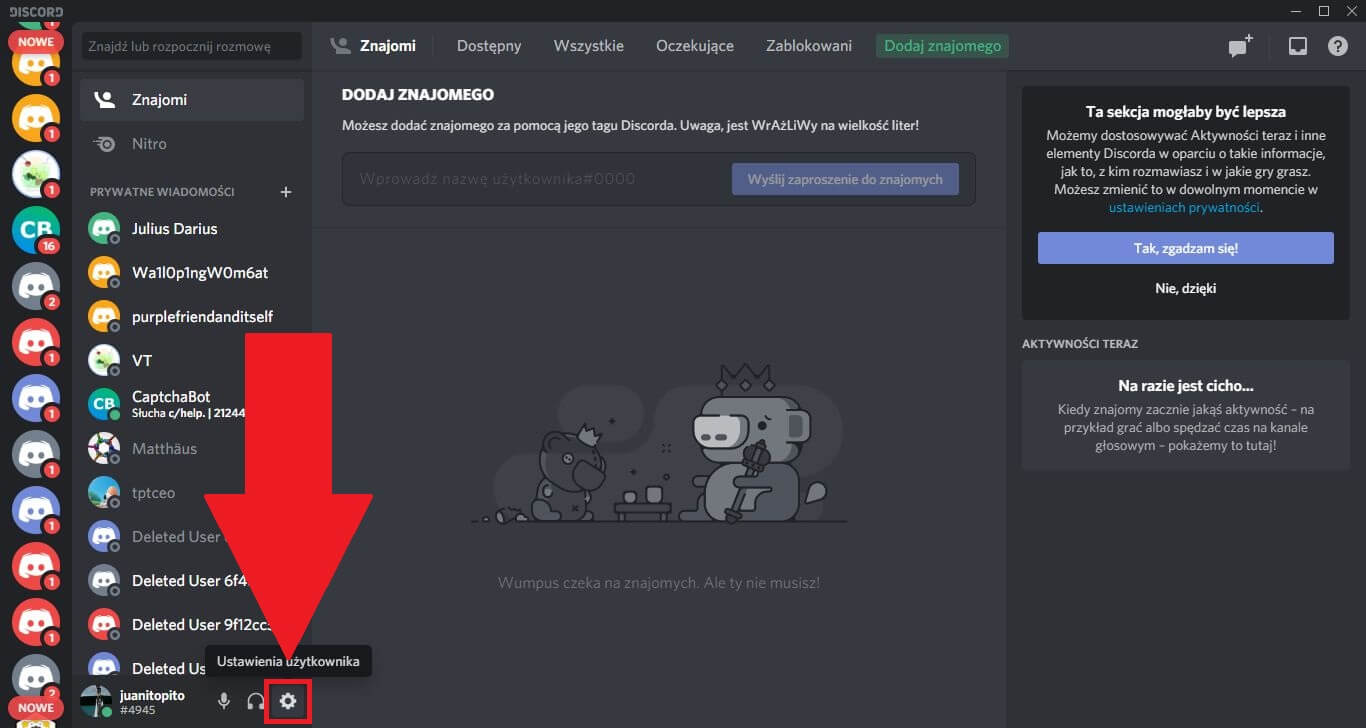Maximize the Discord window
1366x728 pixels.
pyautogui.click(x=1323, y=11)
